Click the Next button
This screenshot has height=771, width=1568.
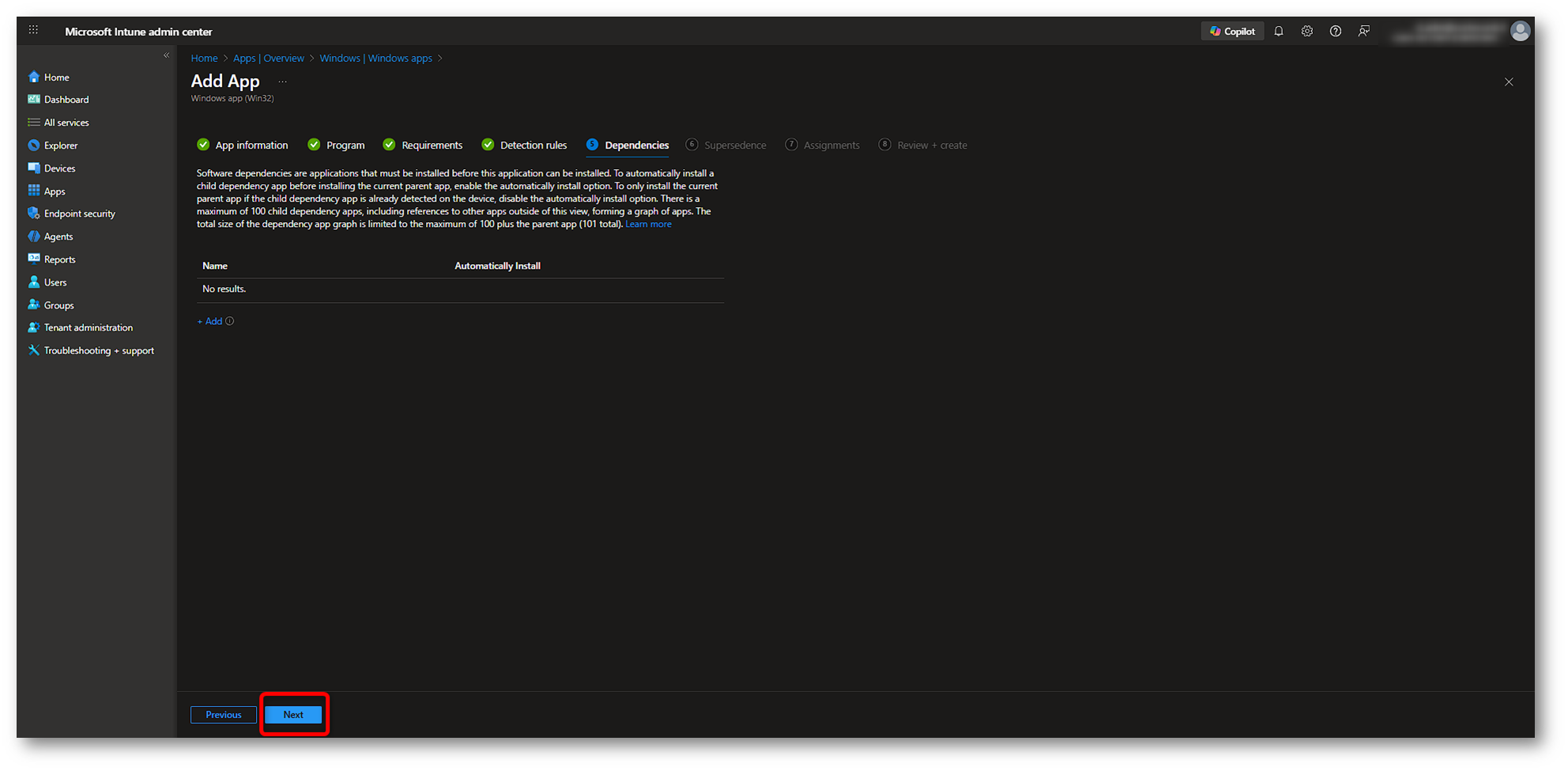tap(293, 715)
